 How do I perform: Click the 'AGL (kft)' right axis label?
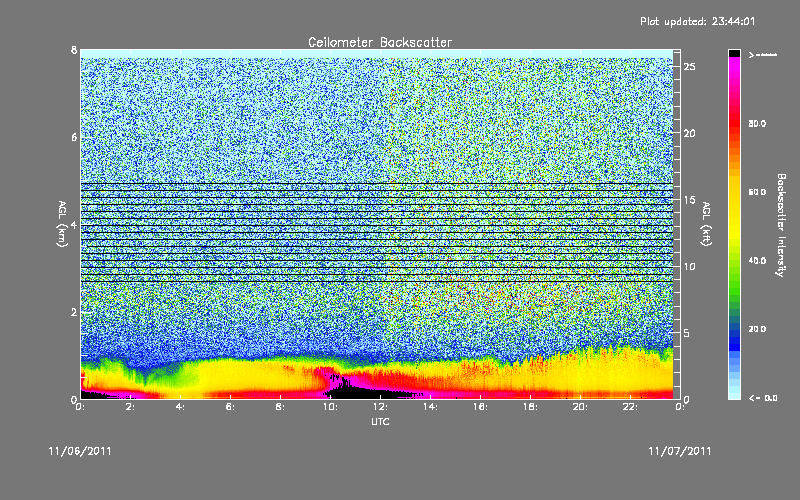(707, 224)
